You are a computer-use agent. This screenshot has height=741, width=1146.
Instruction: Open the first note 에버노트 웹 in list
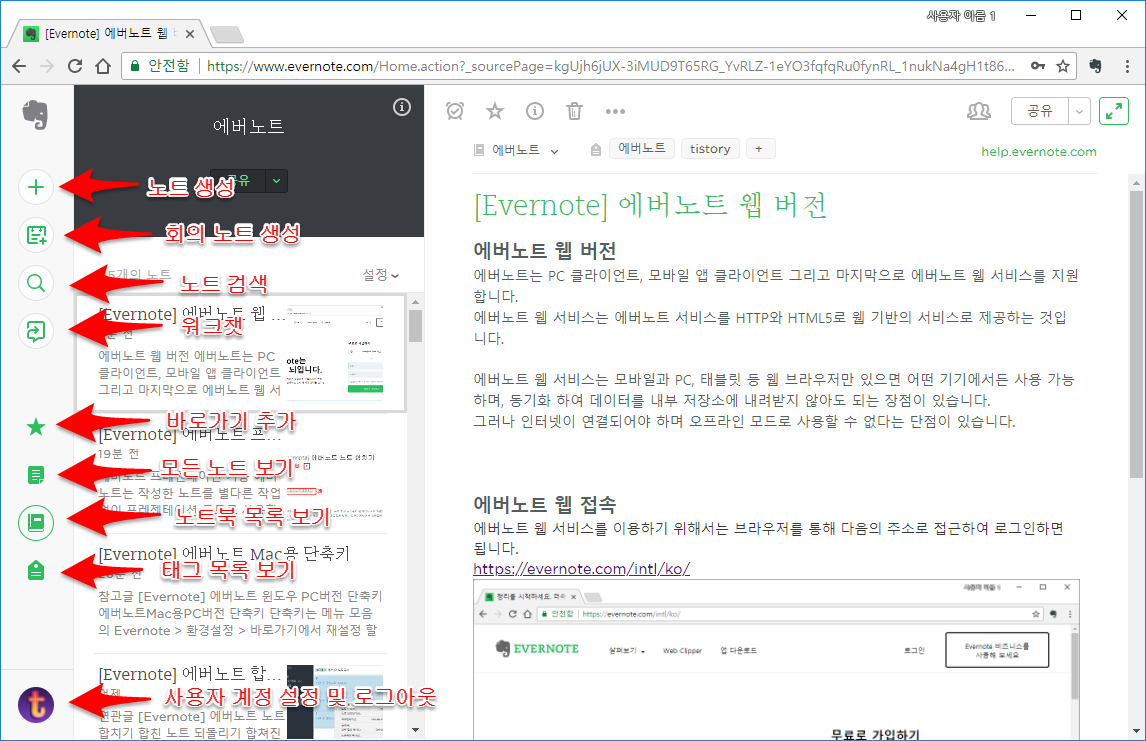pos(241,354)
